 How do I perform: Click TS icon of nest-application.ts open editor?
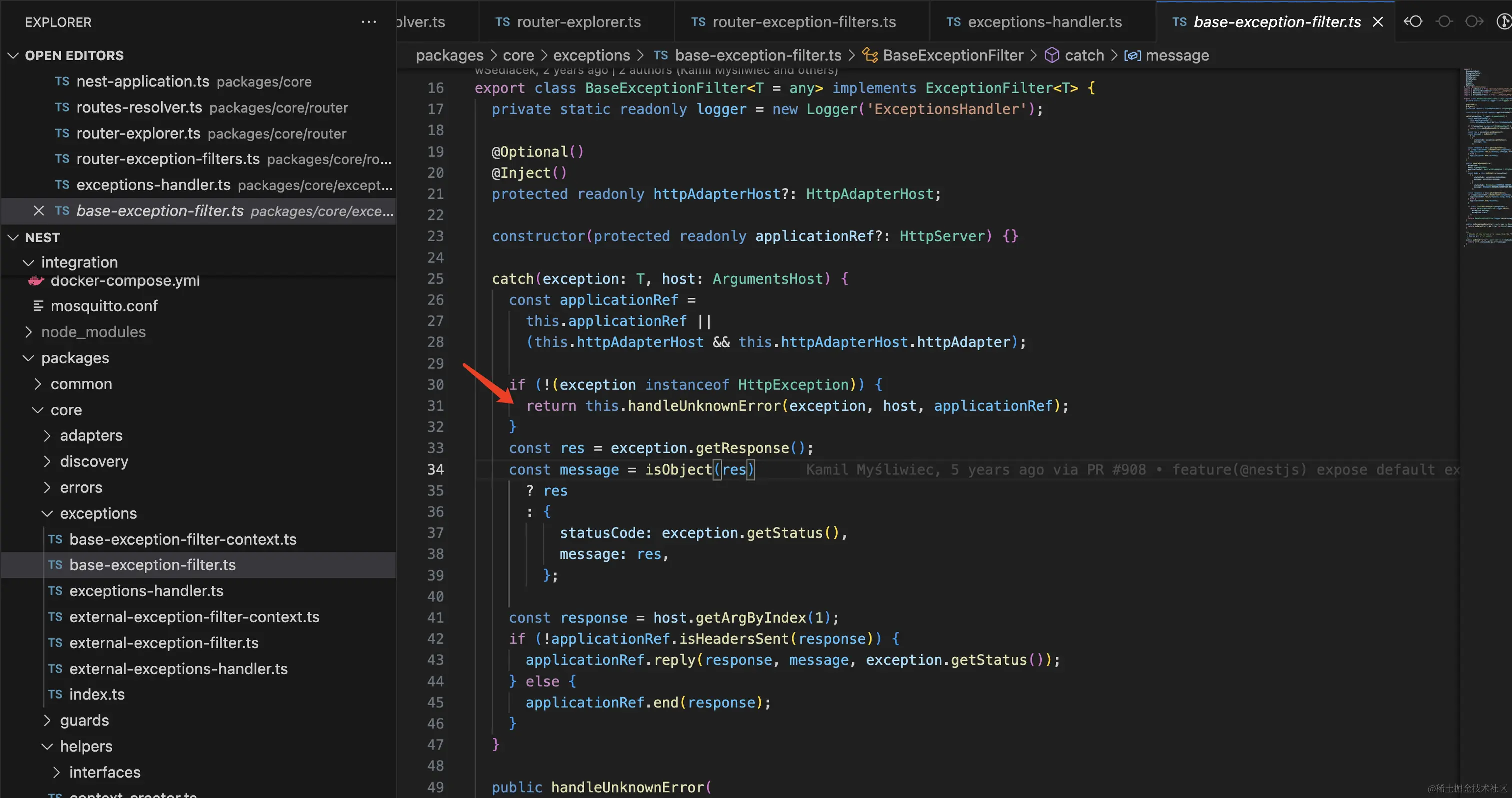point(62,81)
